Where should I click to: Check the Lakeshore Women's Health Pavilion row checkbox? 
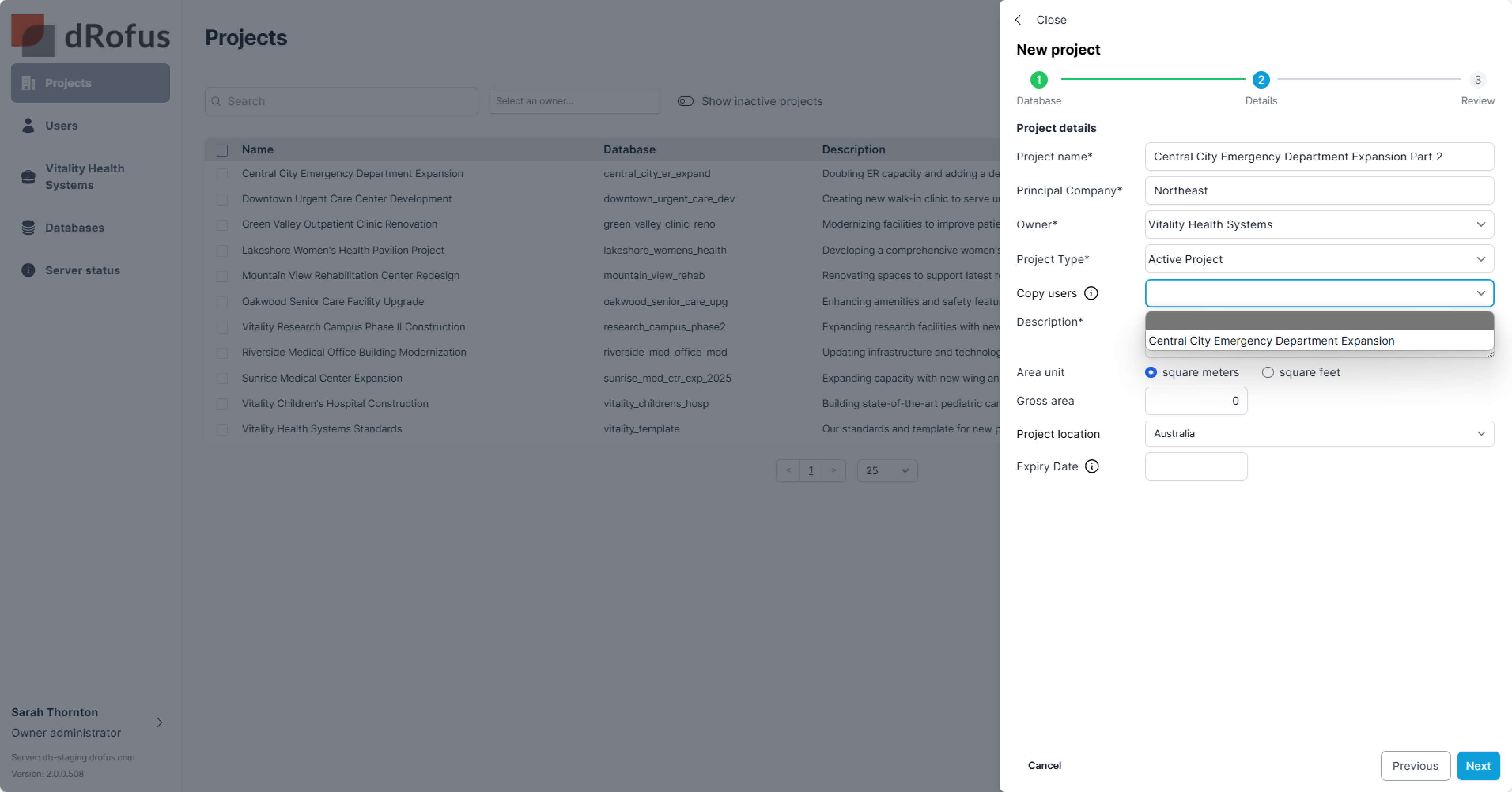222,251
